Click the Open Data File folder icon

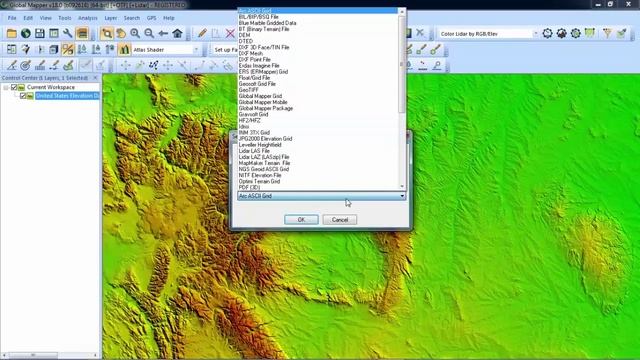(x=11, y=33)
